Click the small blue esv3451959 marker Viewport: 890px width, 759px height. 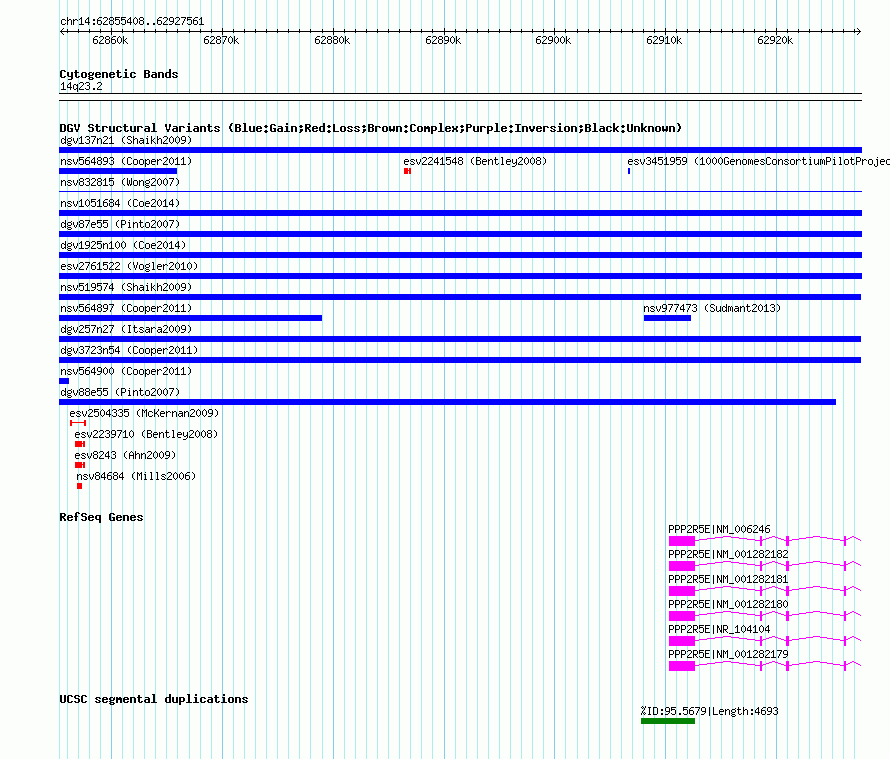point(629,171)
